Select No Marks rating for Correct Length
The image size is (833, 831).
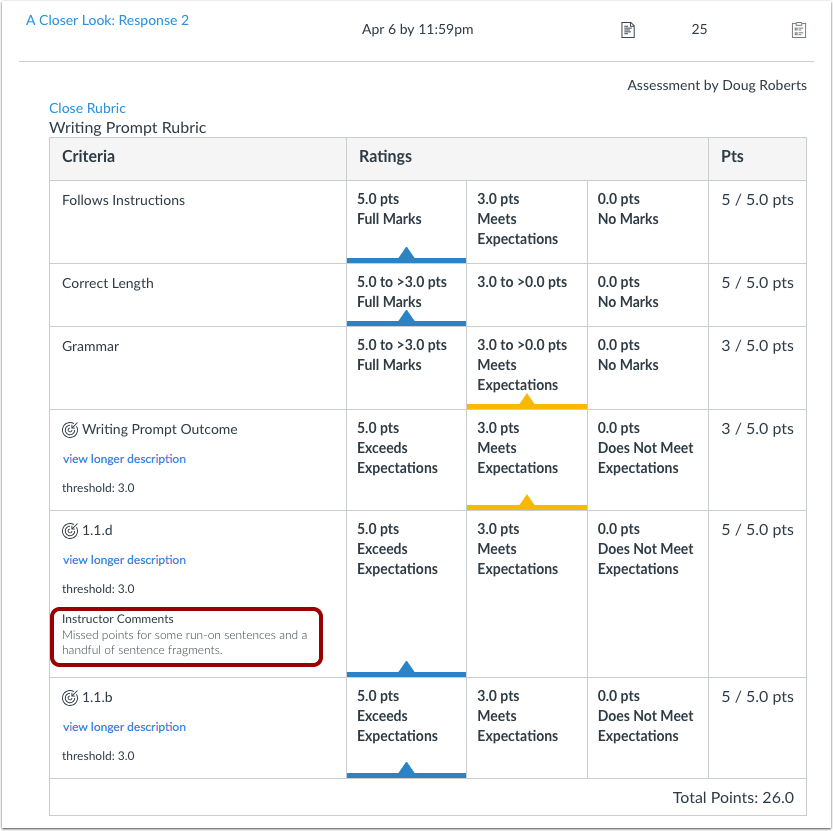click(x=646, y=292)
